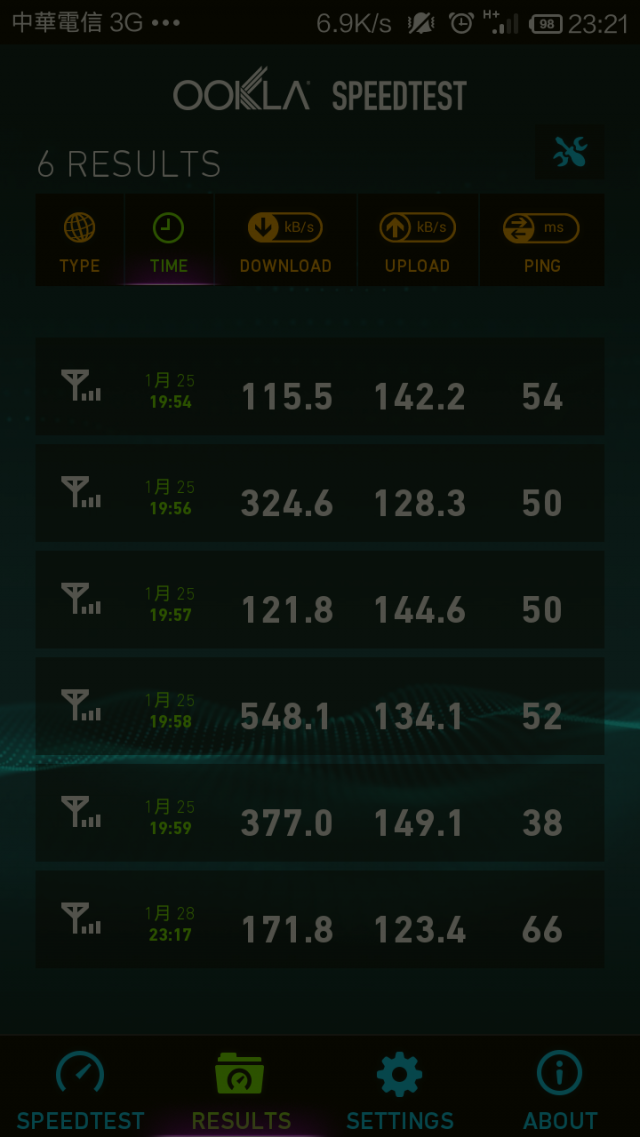Open the 19:59 result with 377.0 download
This screenshot has height=1138, width=640.
pos(320,814)
